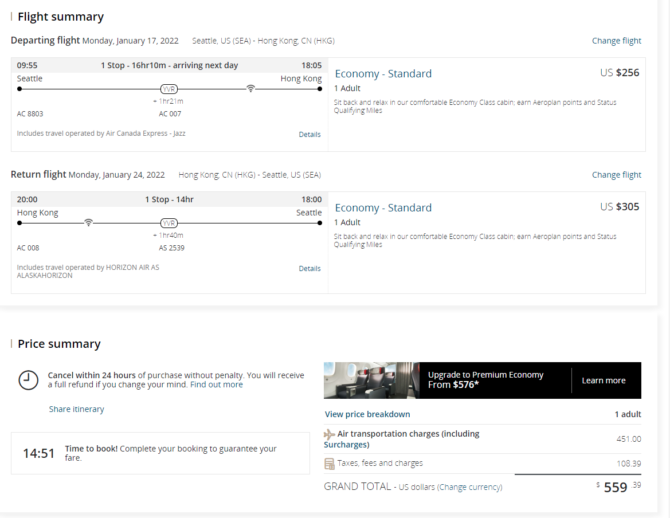Click the Price summary heading
The image size is (670, 518).
click(59, 344)
